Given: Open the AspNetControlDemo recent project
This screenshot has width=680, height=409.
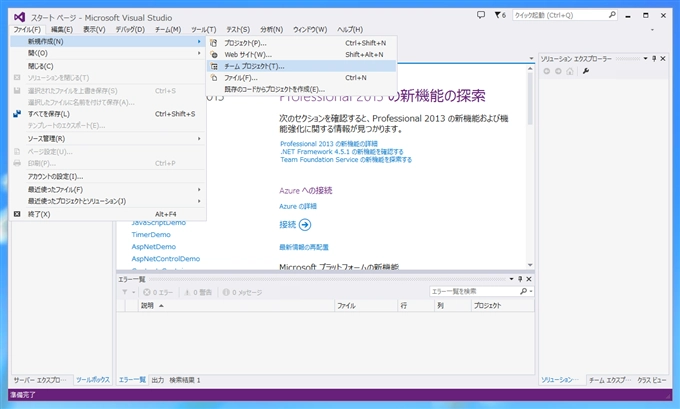Looking at the screenshot, I should 166,259.
